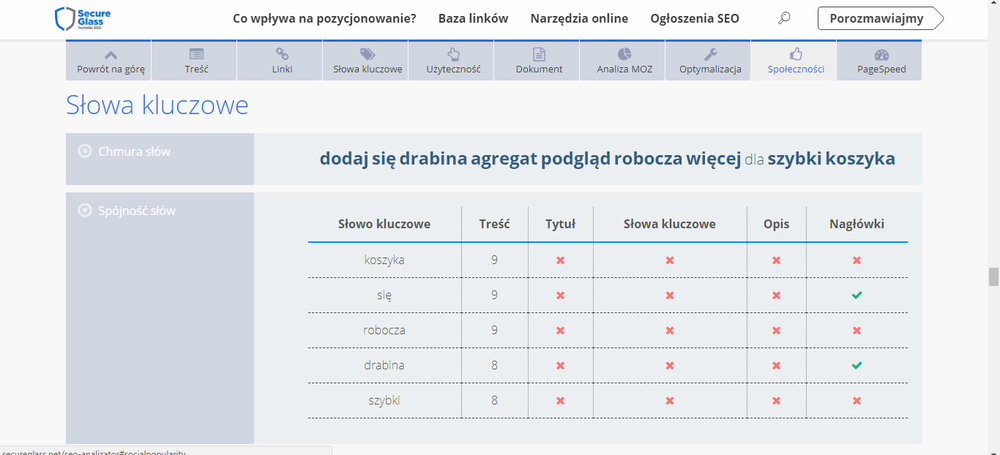This screenshot has width=1000, height=455.
Task: Click the Nagłówki column header
Action: pos(857,224)
